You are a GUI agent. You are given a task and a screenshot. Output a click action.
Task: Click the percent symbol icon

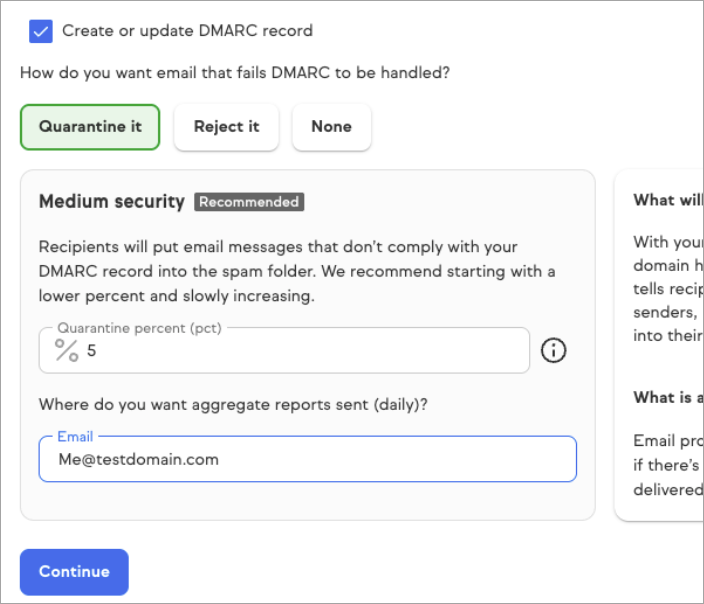pos(66,350)
